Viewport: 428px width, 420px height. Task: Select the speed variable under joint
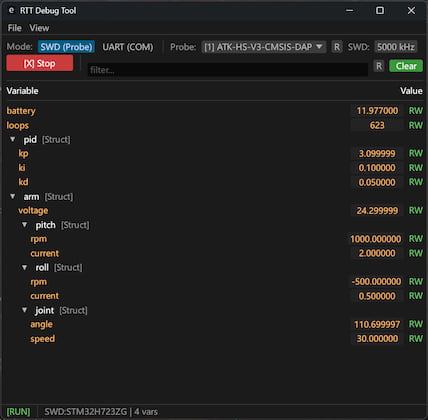click(x=42, y=339)
